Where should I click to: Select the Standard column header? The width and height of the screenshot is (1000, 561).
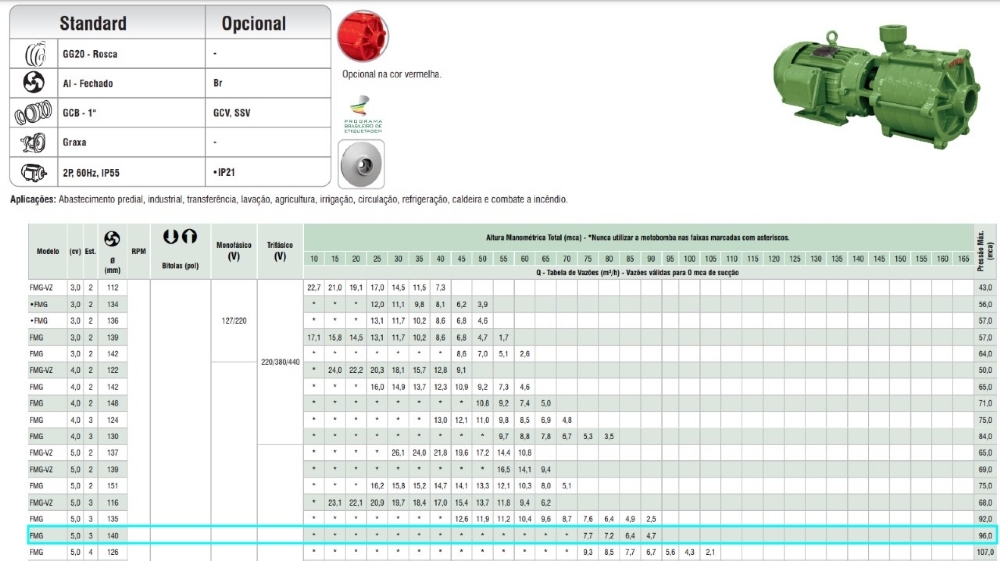pyautogui.click(x=93, y=23)
